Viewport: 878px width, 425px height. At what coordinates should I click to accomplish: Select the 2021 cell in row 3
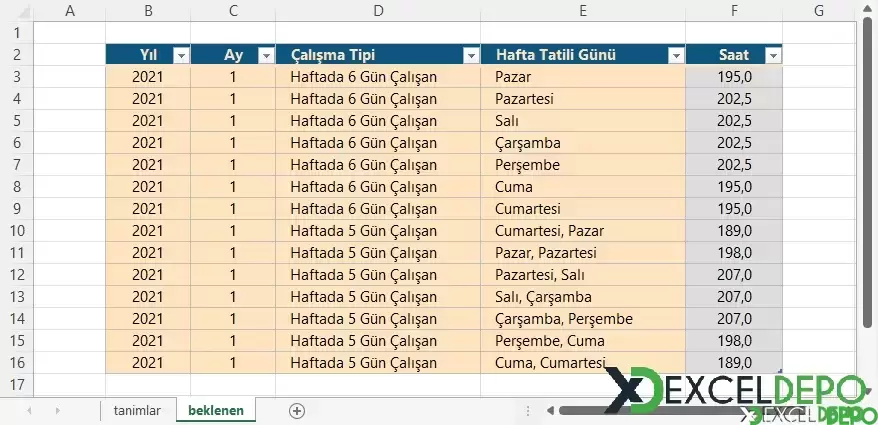click(148, 77)
